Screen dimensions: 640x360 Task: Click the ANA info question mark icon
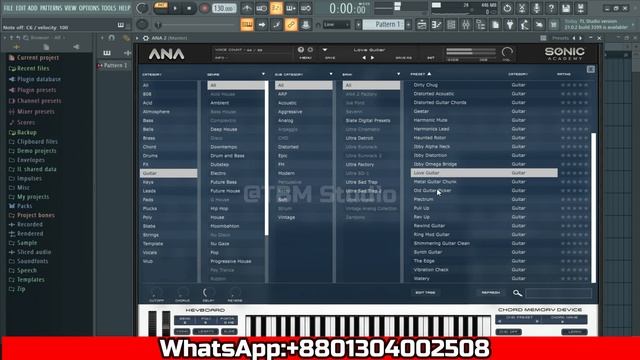coord(301,50)
